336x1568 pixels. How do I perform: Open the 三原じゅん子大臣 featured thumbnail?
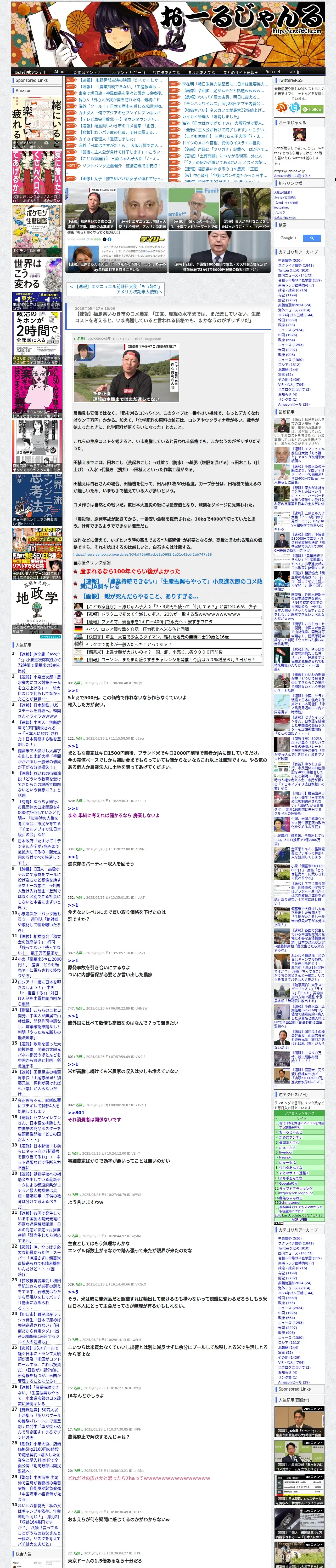[116, 251]
